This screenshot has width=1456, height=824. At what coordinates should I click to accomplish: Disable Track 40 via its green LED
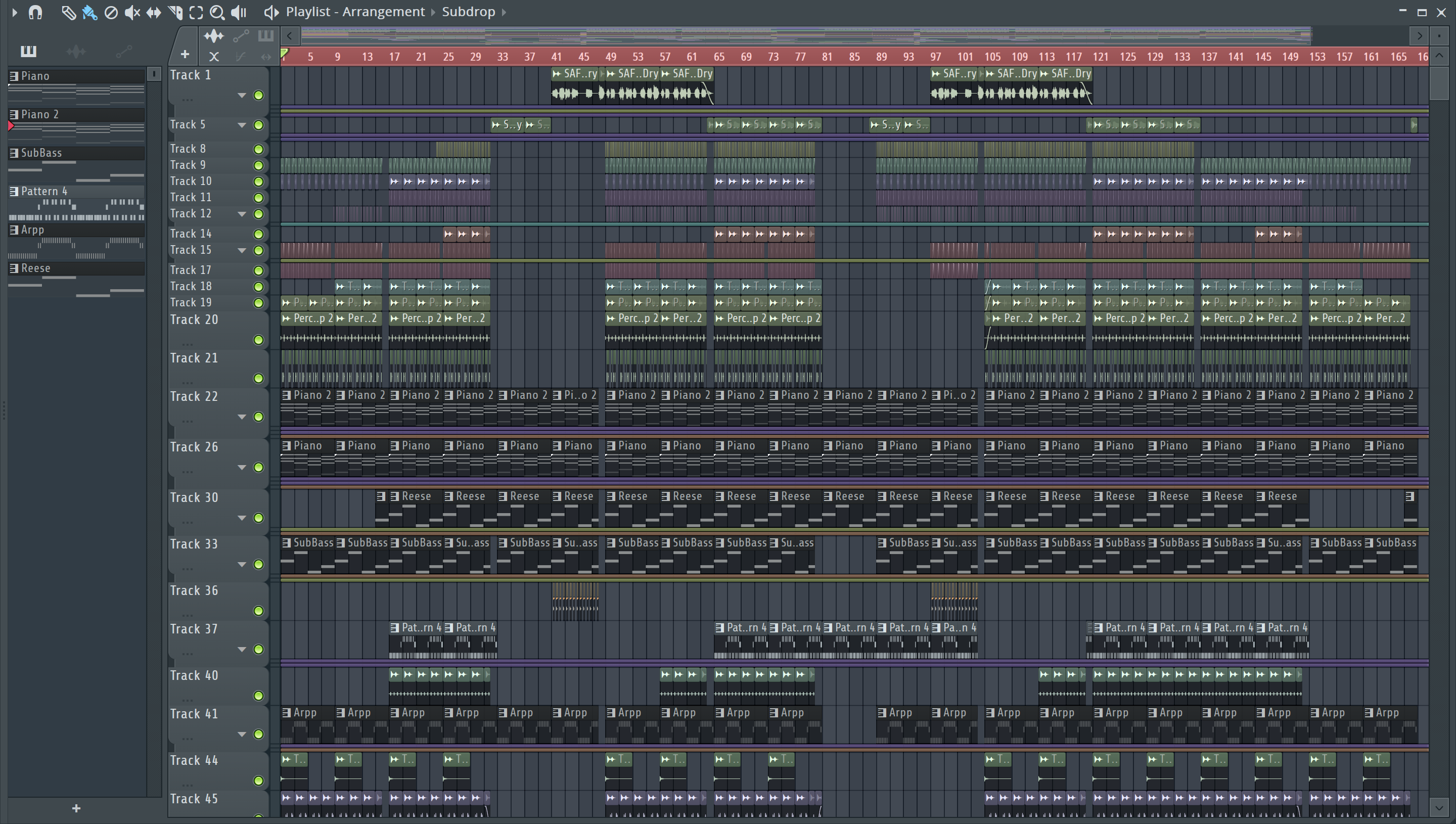(259, 696)
